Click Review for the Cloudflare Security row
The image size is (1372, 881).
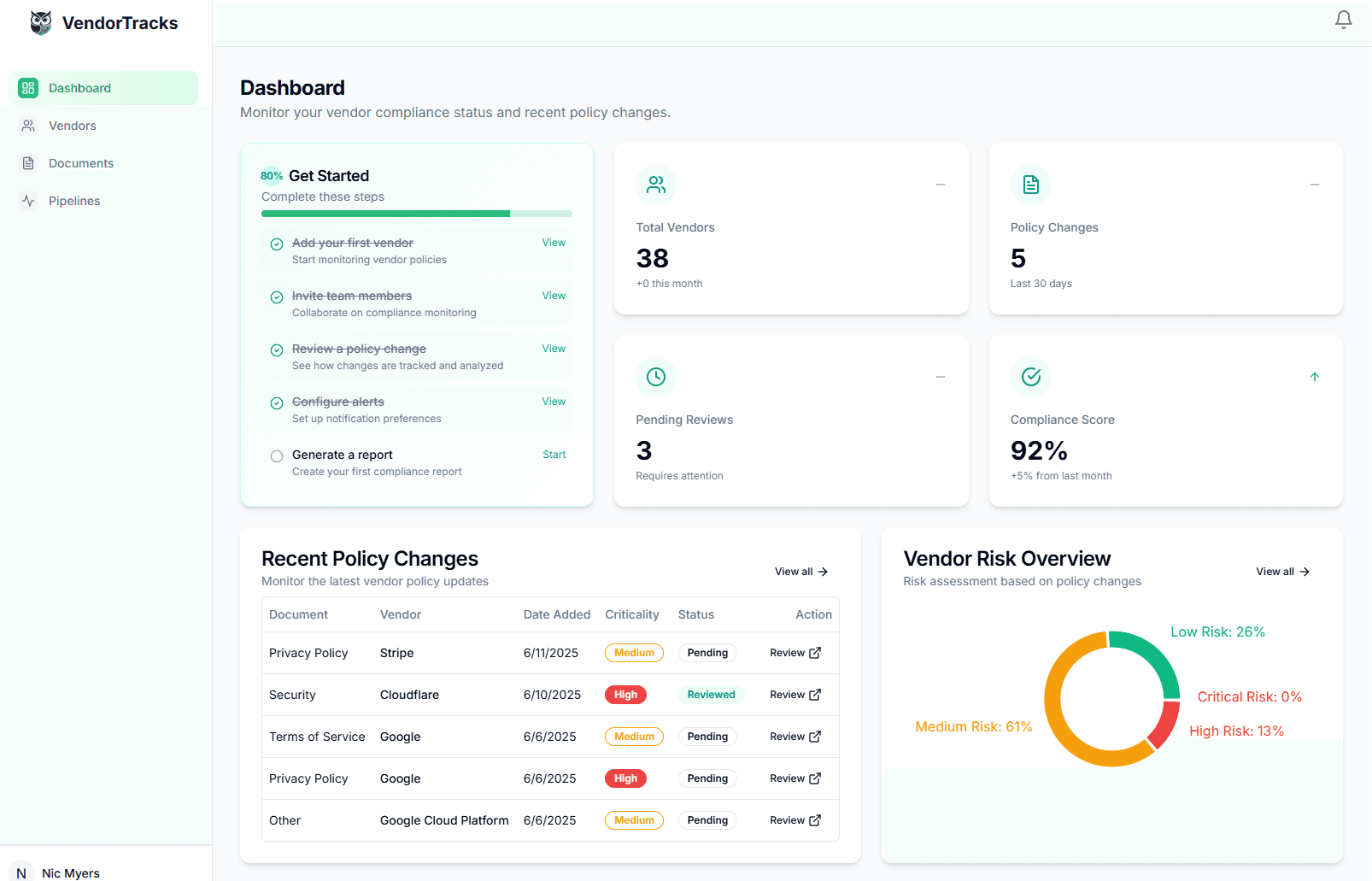(x=794, y=695)
